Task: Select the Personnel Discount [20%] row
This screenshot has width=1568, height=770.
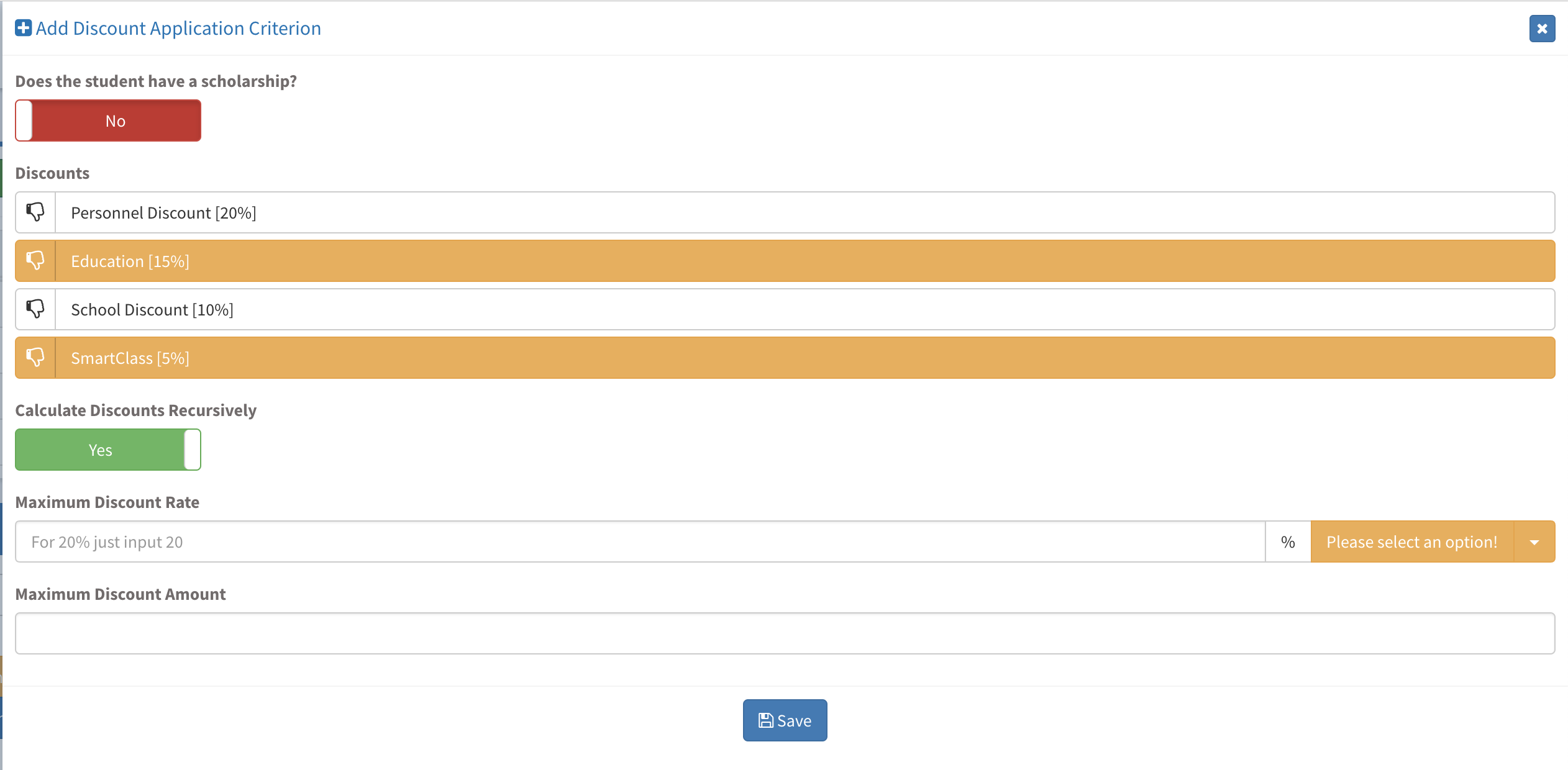Action: click(x=804, y=212)
